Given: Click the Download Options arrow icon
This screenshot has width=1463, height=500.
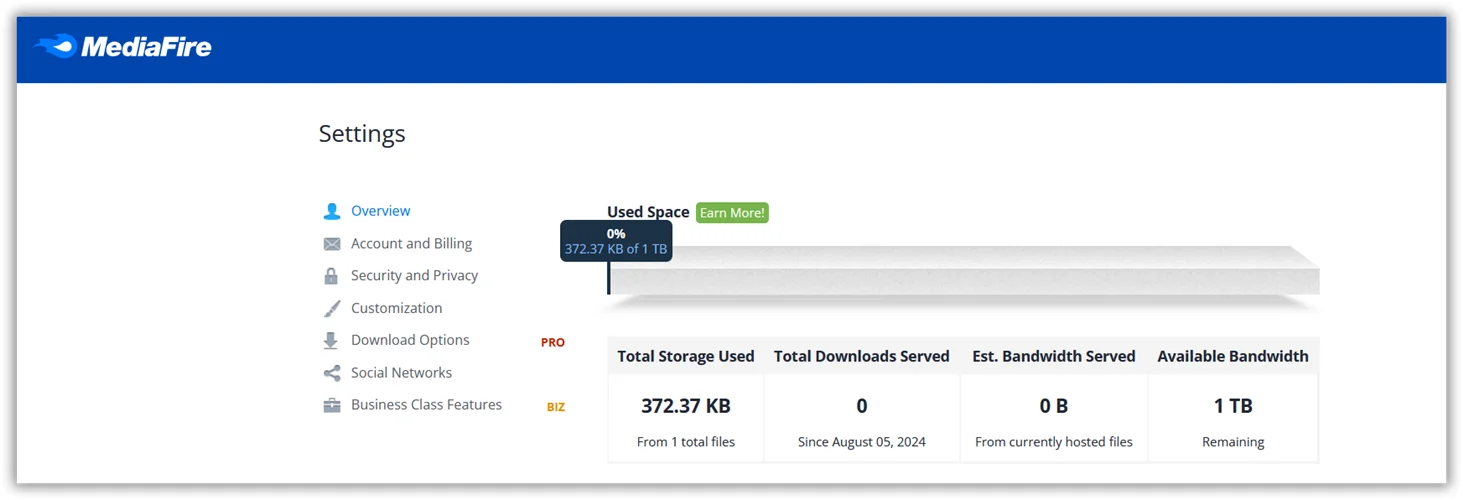Looking at the screenshot, I should pos(331,341).
